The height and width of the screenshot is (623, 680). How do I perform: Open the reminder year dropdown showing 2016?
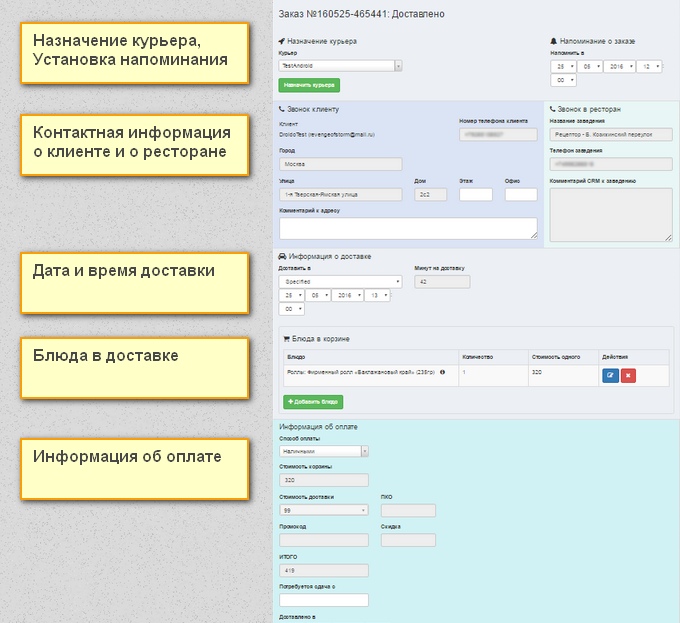(x=620, y=66)
